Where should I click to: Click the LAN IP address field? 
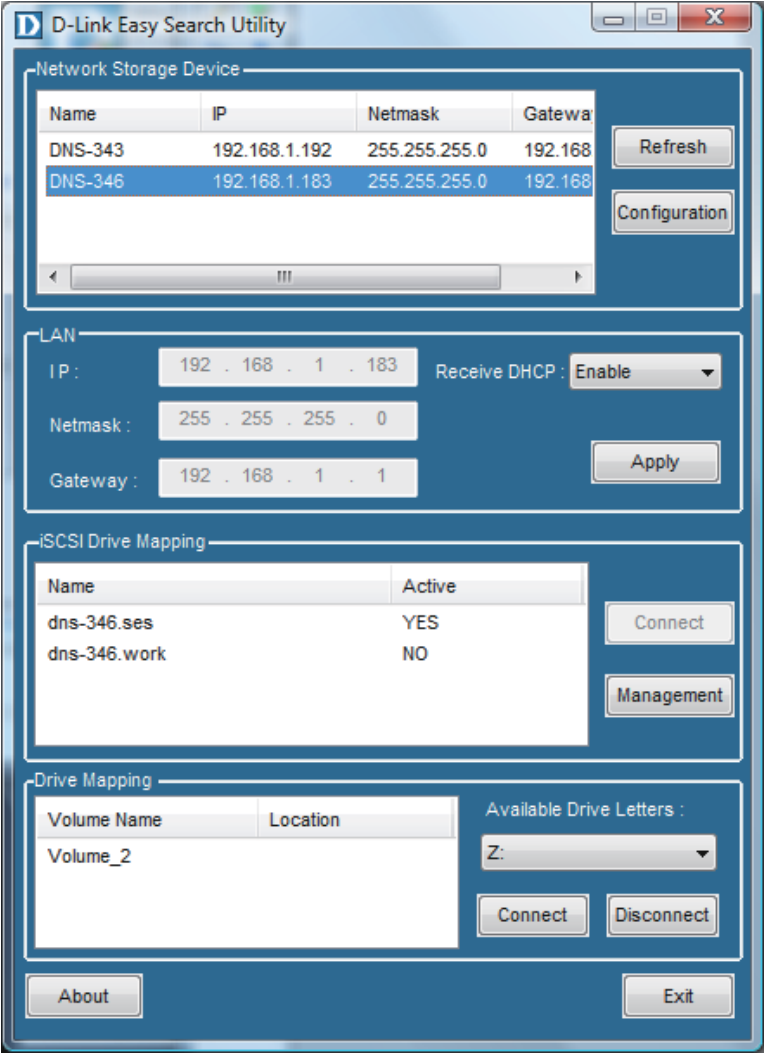[288, 366]
